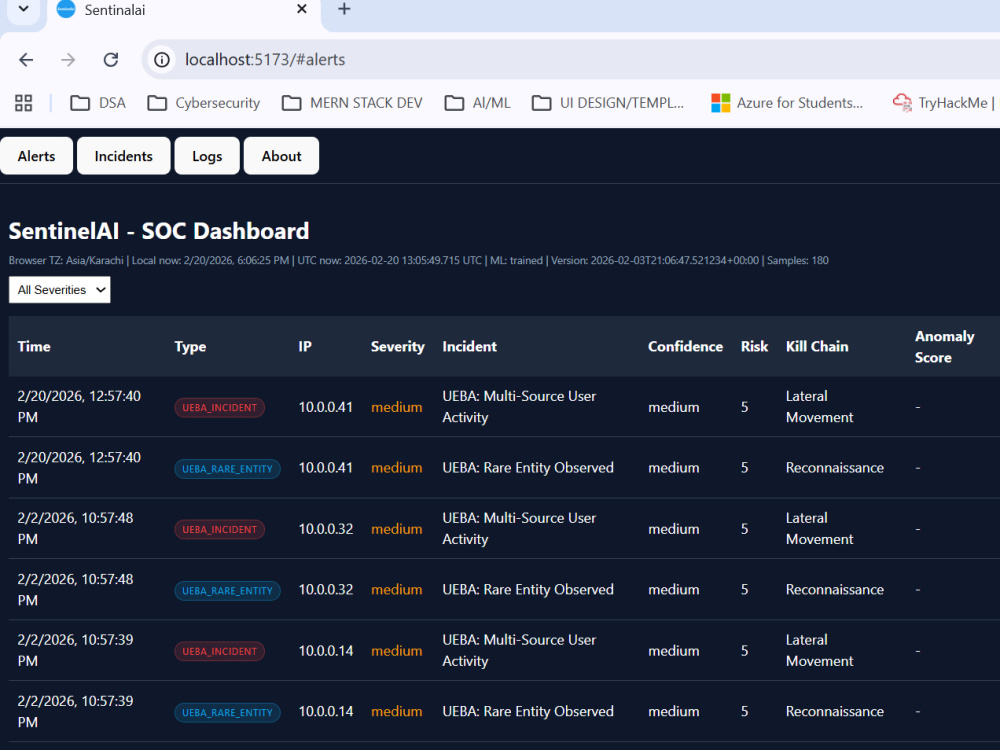
Task: Click the browser forward arrow
Action: pyautogui.click(x=68, y=60)
